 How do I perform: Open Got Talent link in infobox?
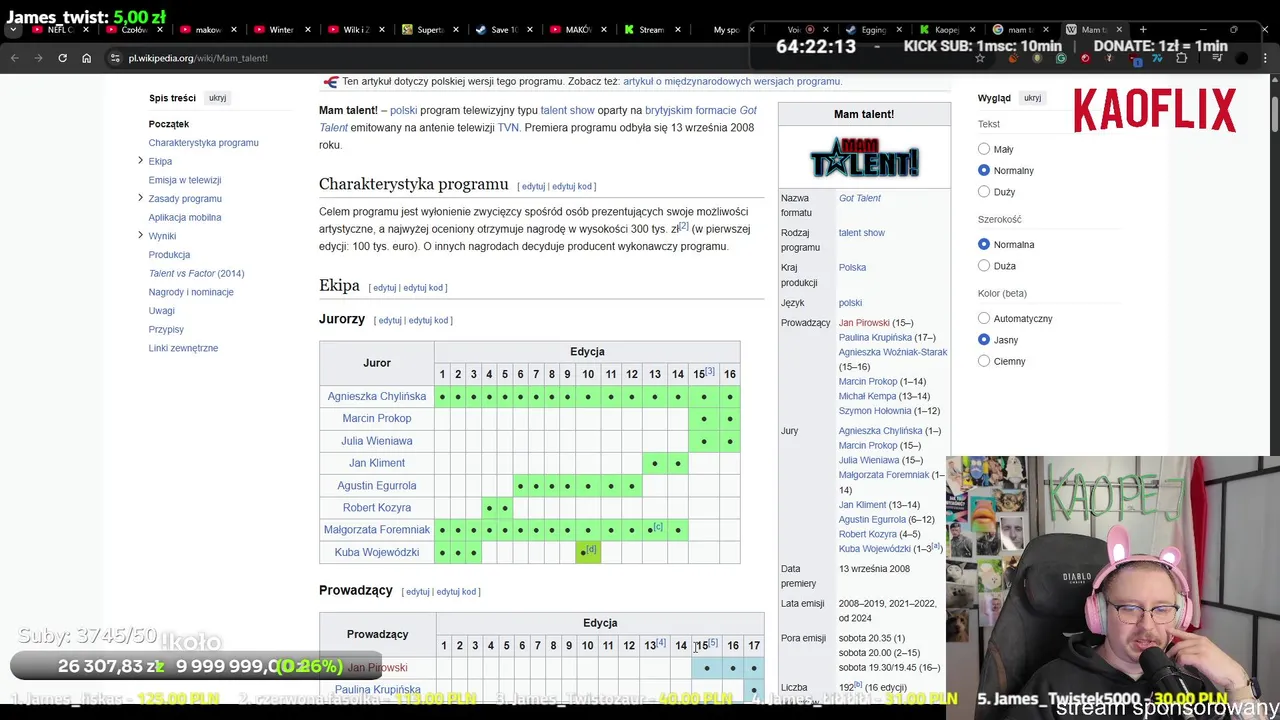tap(860, 198)
